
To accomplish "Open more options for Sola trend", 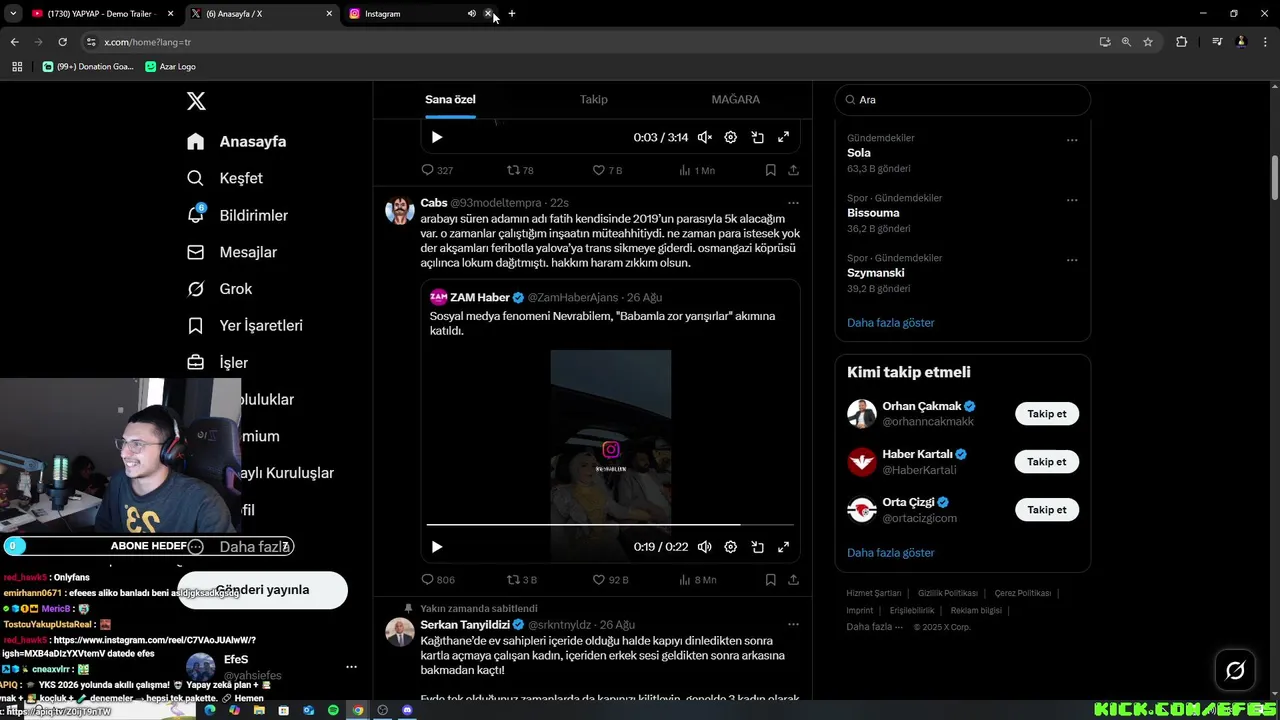I will (x=1072, y=140).
